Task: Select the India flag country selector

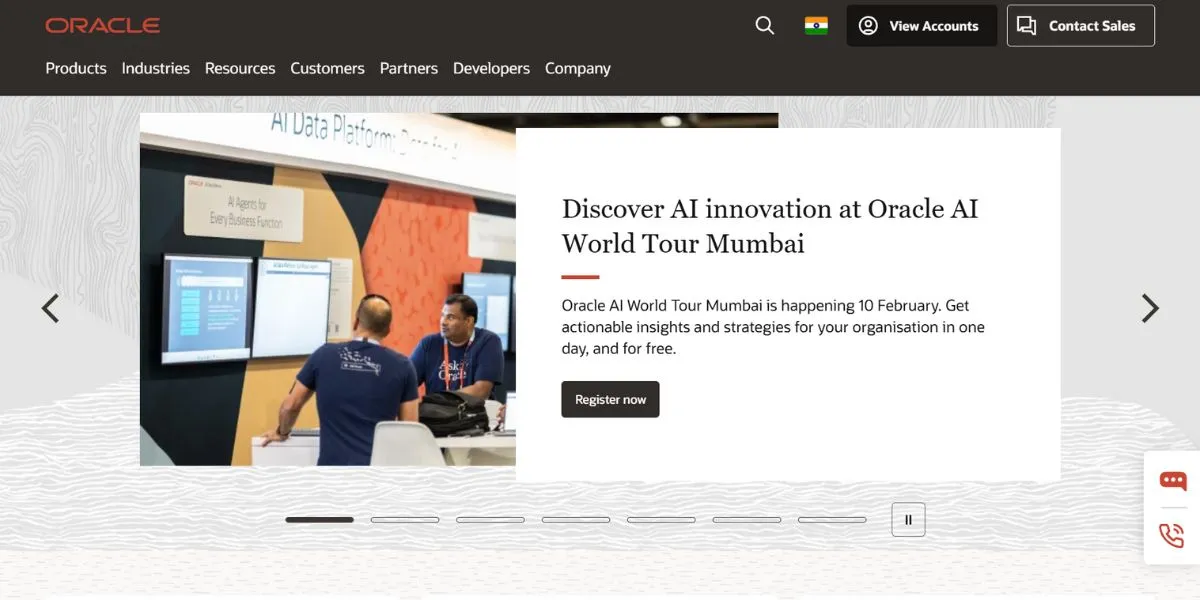Action: click(816, 26)
